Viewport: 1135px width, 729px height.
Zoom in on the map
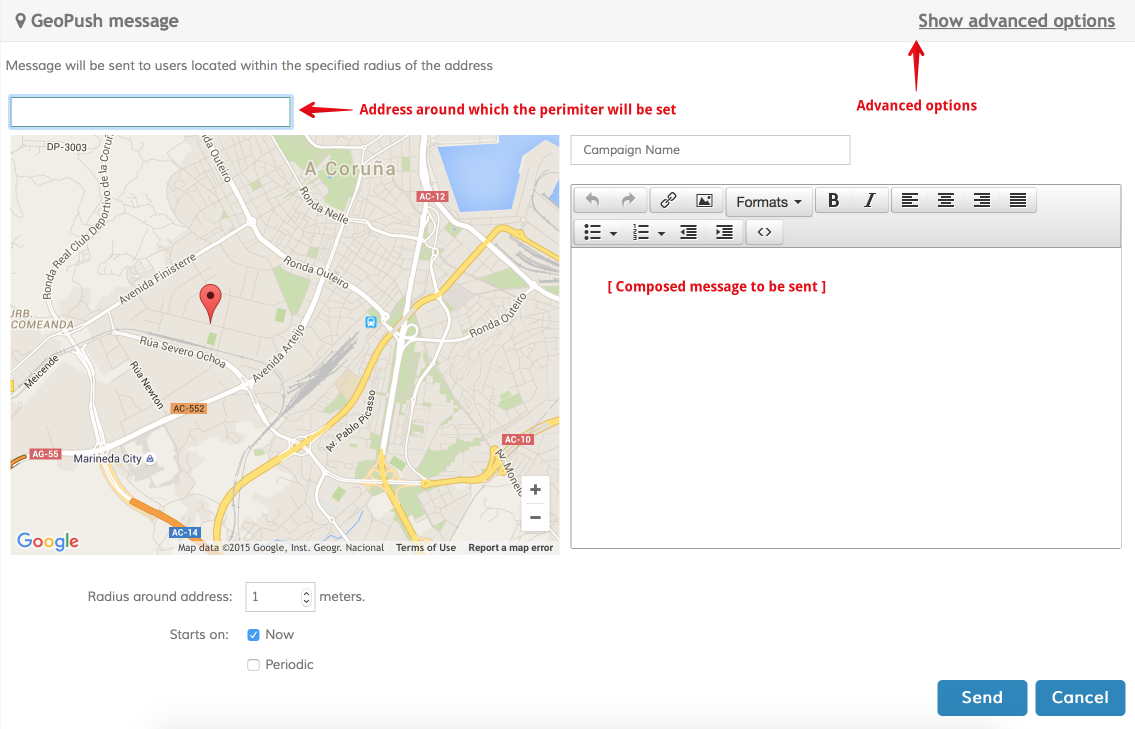click(x=535, y=490)
